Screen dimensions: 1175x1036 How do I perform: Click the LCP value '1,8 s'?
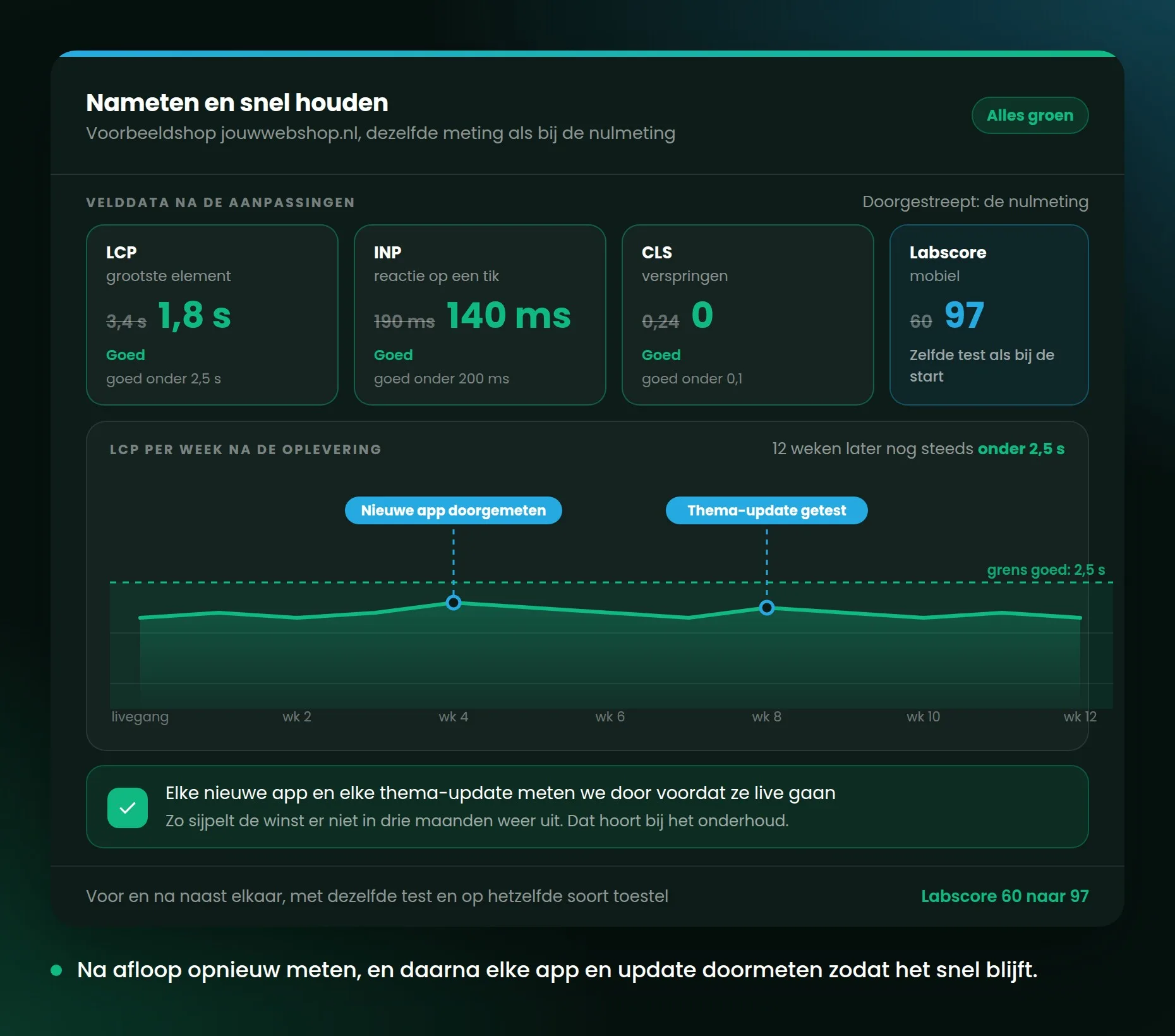click(194, 315)
